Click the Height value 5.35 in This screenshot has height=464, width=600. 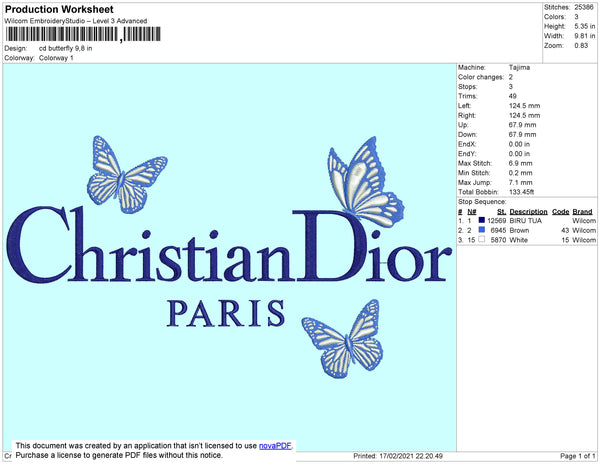point(585,26)
